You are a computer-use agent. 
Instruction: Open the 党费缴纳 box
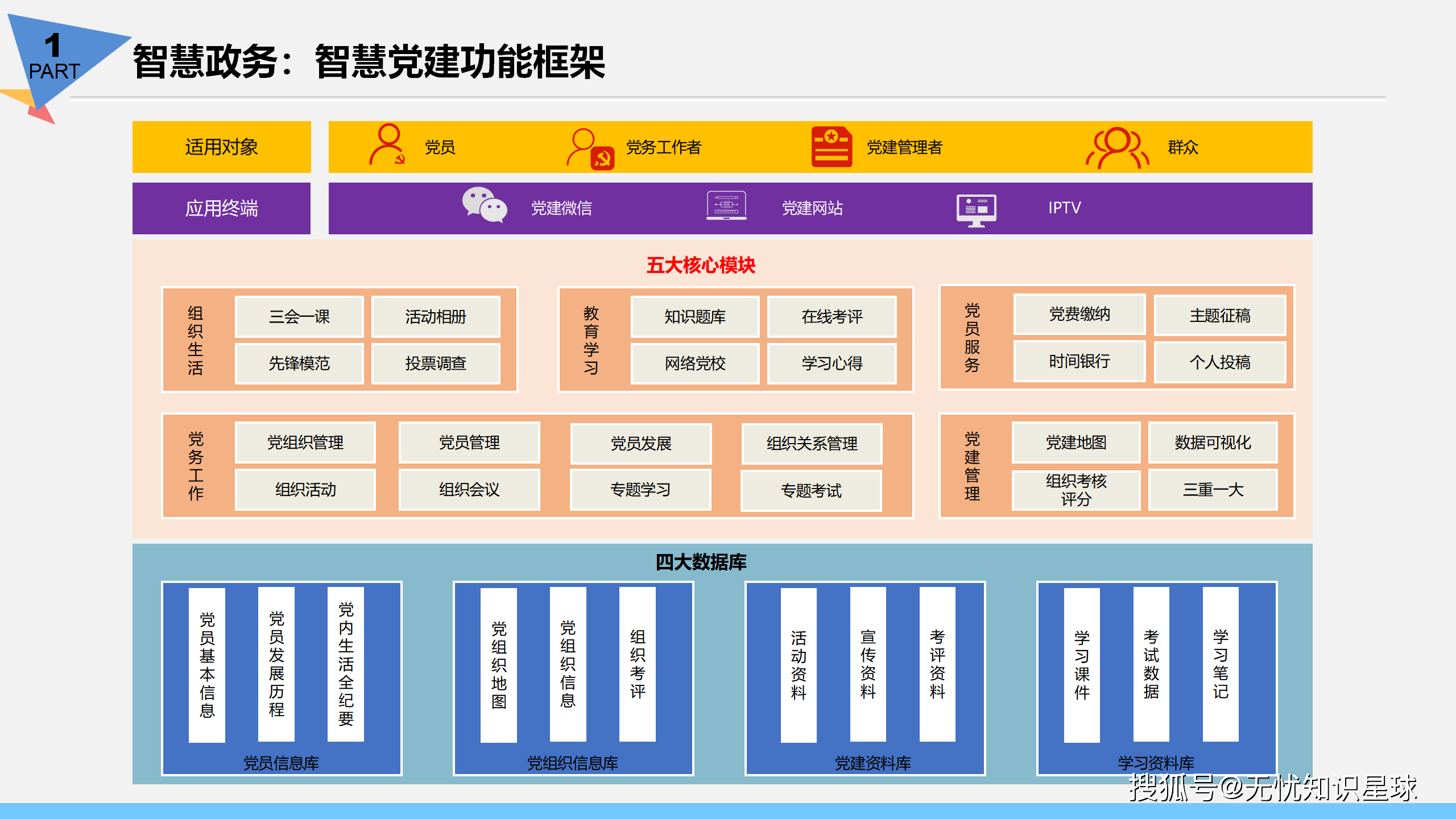(x=1079, y=314)
